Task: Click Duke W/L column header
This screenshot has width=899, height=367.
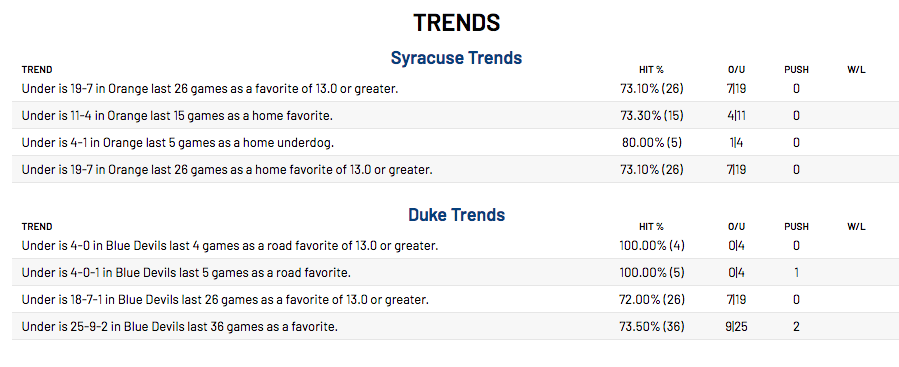Action: coord(857,227)
